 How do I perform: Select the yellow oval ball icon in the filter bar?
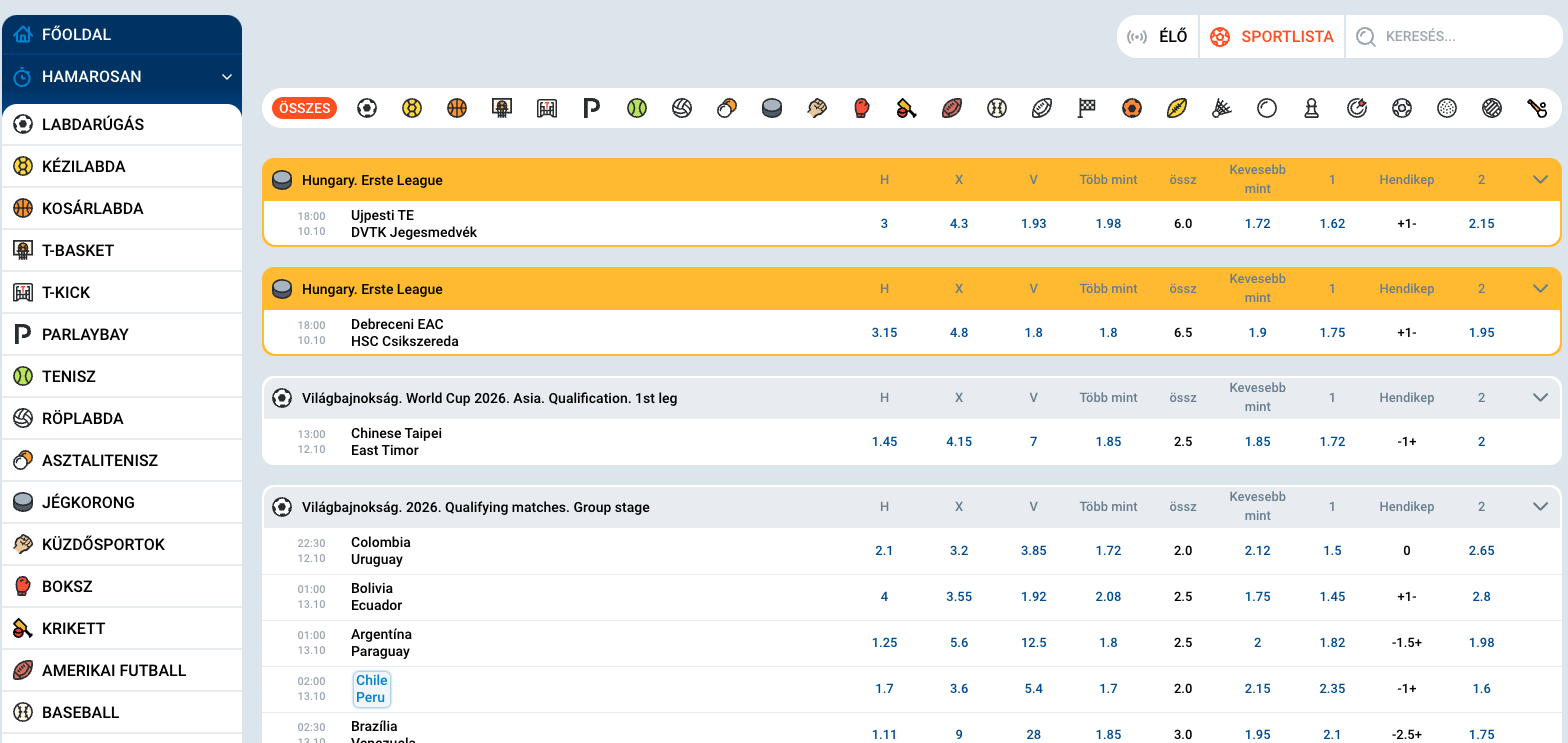(1177, 108)
